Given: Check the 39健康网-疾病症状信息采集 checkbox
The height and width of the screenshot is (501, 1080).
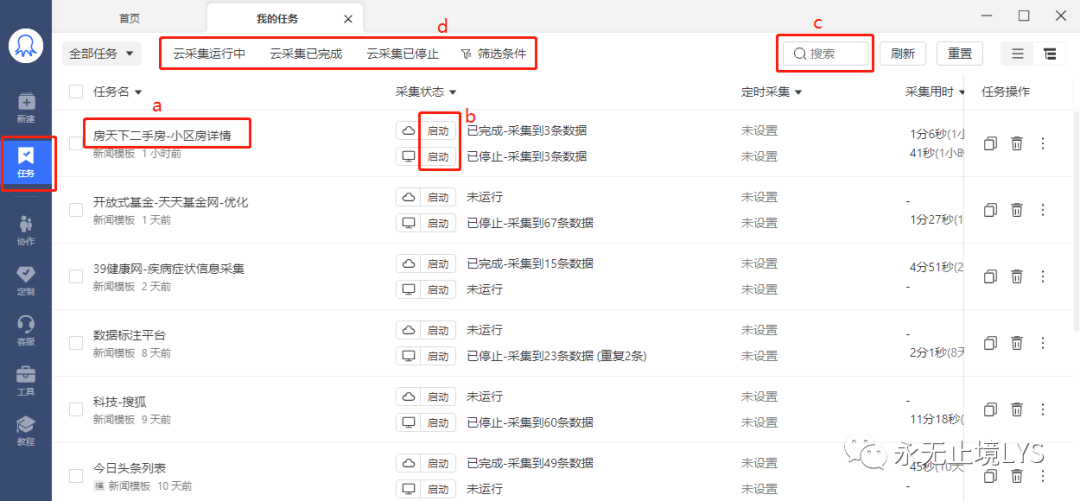Looking at the screenshot, I should [x=76, y=276].
